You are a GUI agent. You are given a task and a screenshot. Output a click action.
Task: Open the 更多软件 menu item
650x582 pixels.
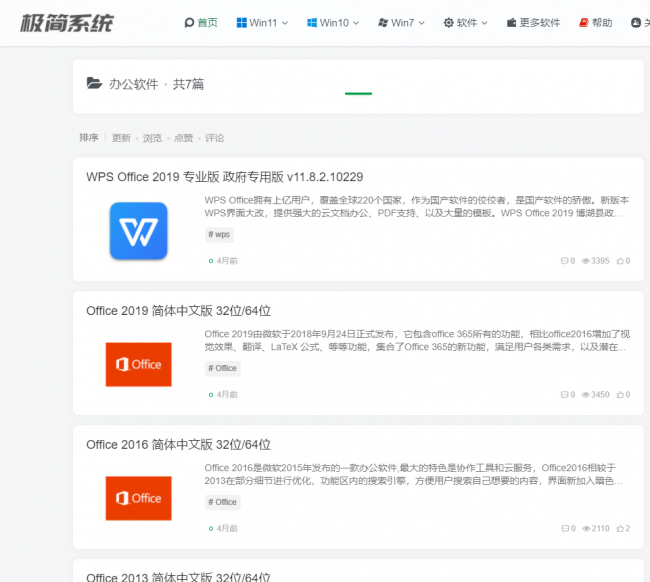[540, 23]
